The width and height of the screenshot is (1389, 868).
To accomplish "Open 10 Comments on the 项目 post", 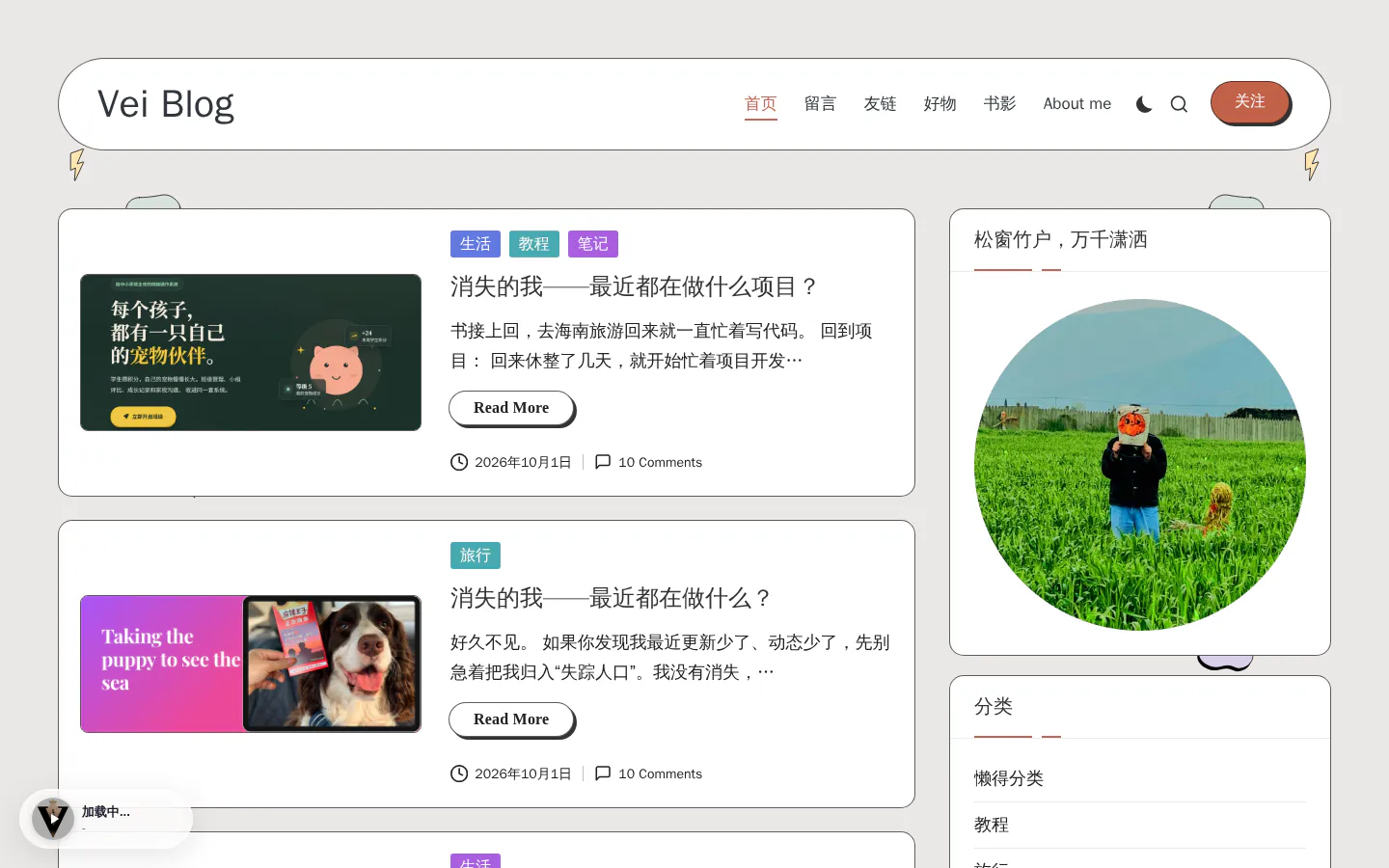I will point(660,462).
